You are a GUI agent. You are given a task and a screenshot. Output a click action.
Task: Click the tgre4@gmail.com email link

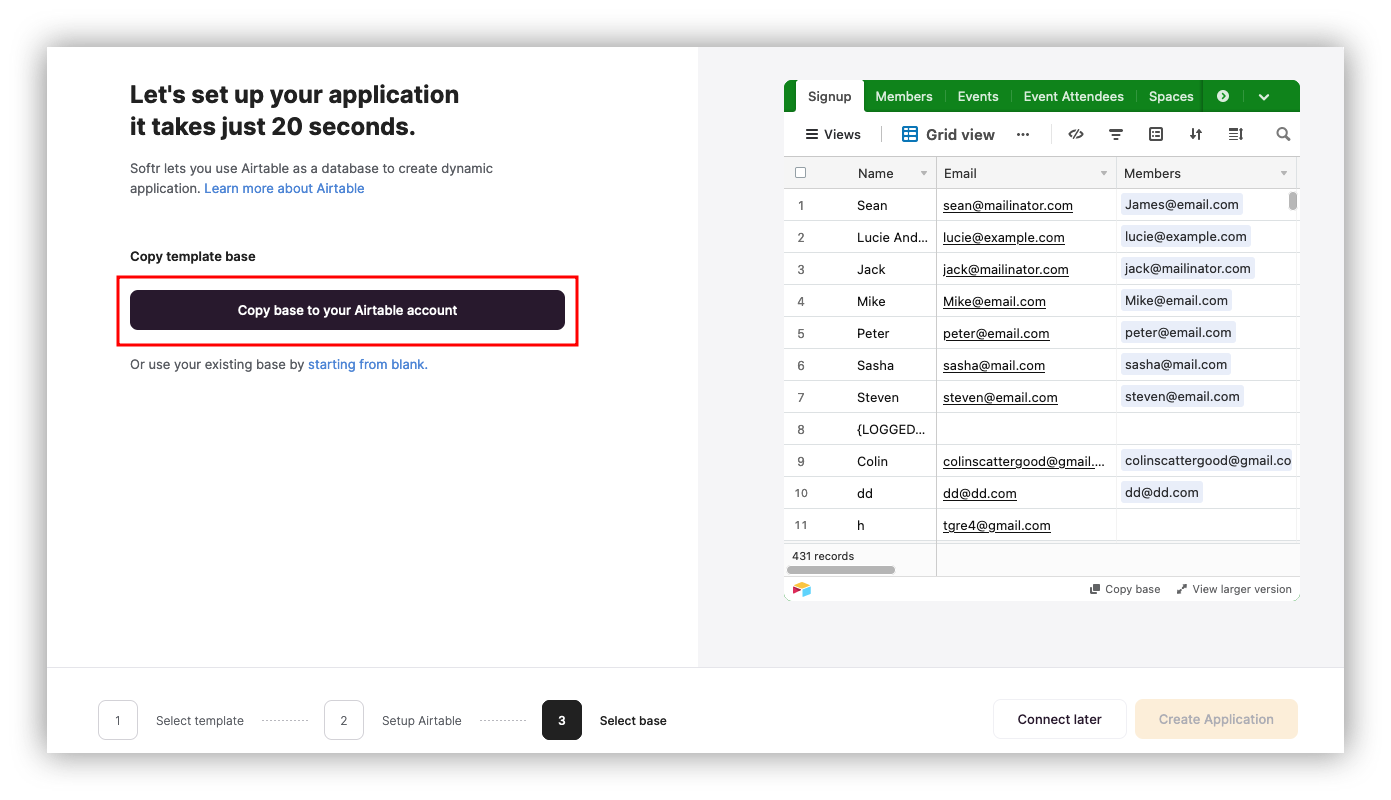997,525
